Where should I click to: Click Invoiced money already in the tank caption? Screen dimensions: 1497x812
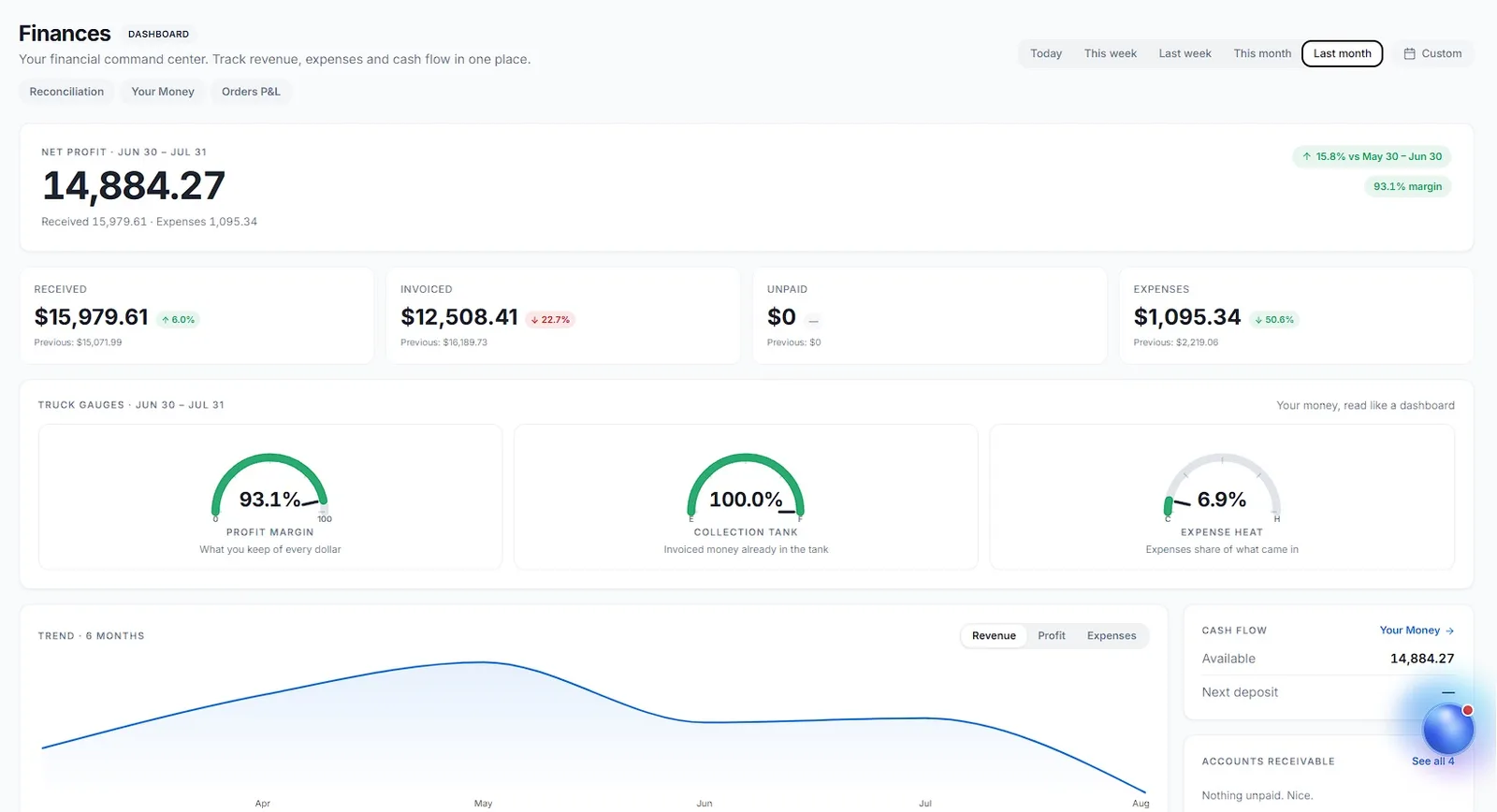tap(746, 550)
